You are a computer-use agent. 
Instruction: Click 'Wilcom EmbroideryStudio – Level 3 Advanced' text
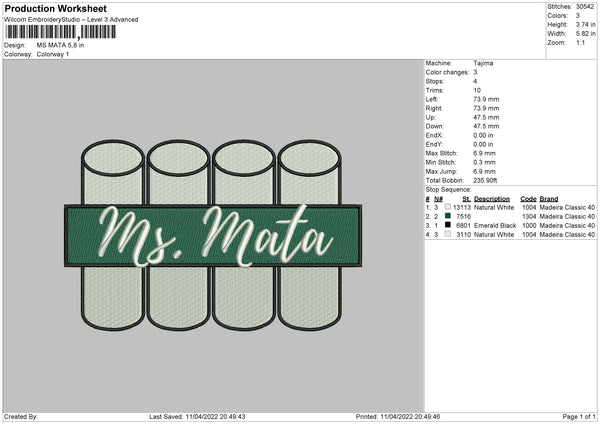coord(71,20)
